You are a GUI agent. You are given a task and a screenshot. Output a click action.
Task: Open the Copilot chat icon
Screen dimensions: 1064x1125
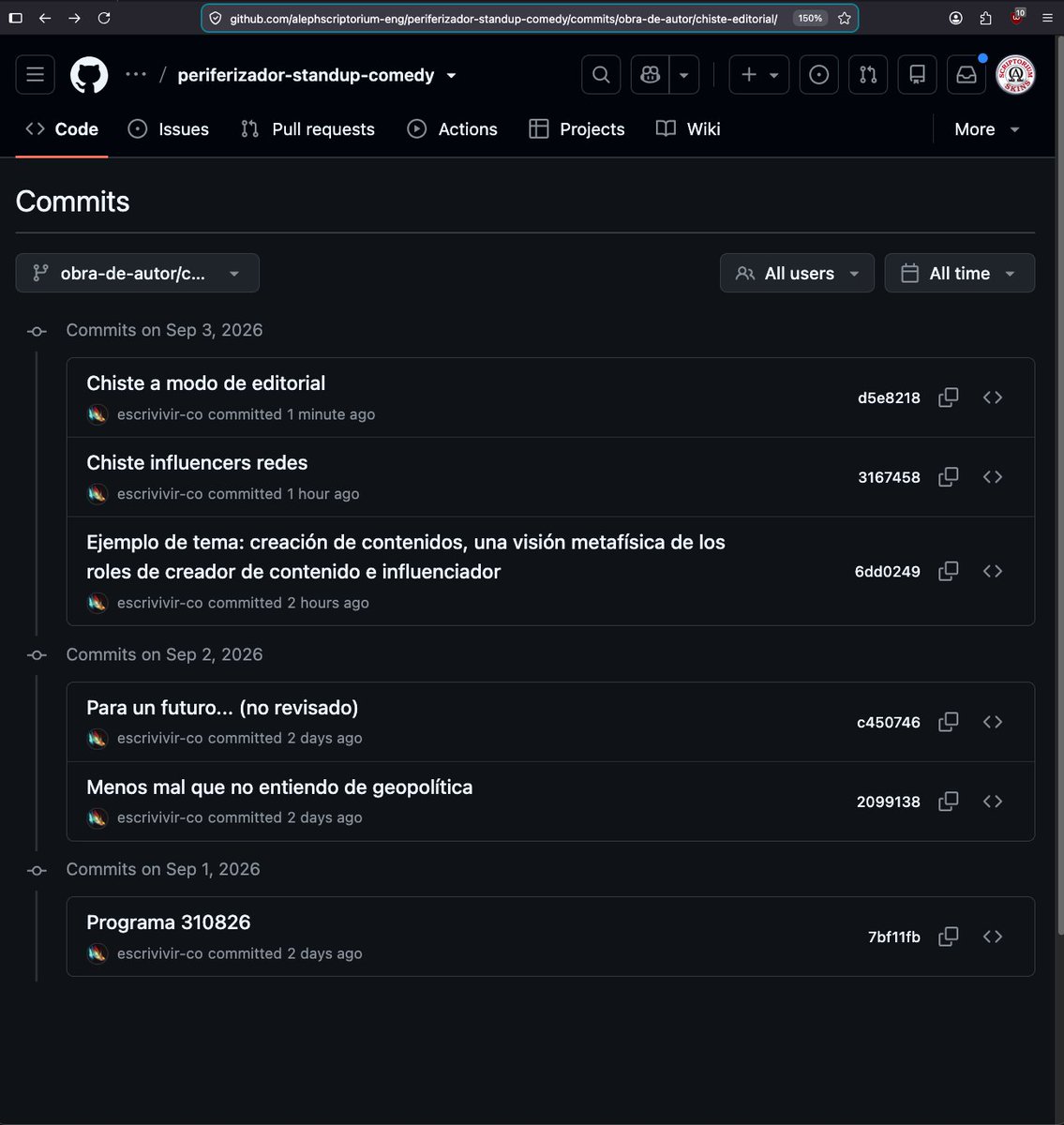click(x=651, y=75)
